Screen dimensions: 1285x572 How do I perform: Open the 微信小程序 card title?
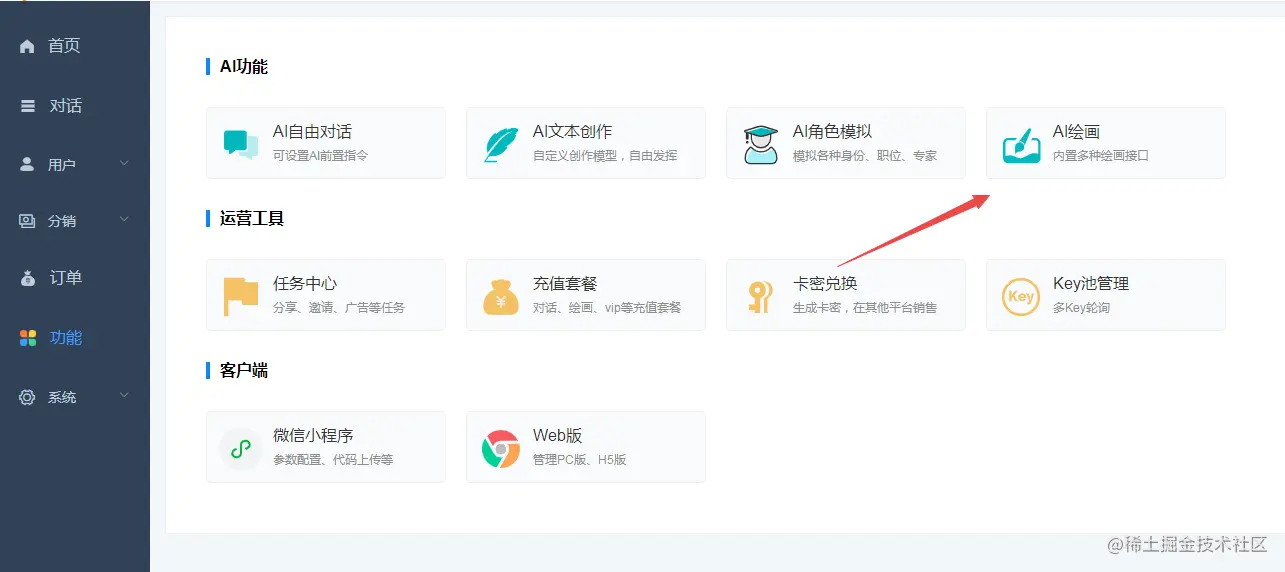point(313,436)
